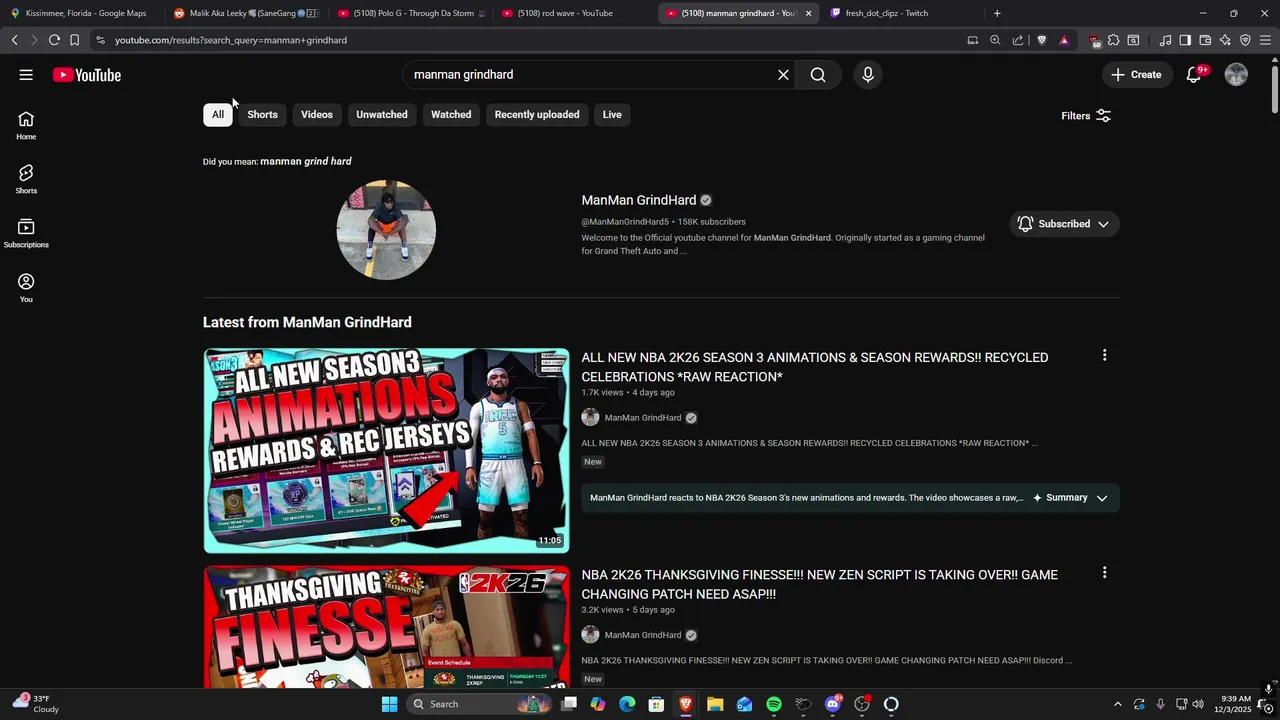
Task: Open the Season 3 Animations video title
Action: [815, 367]
